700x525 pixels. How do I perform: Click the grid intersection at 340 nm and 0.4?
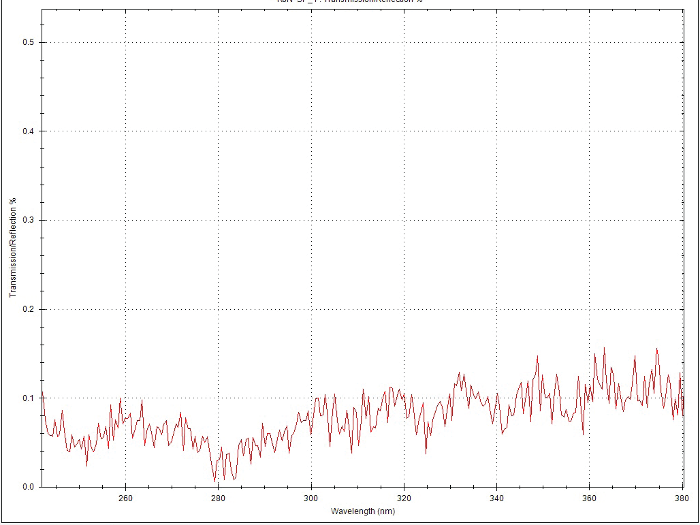coord(496,131)
